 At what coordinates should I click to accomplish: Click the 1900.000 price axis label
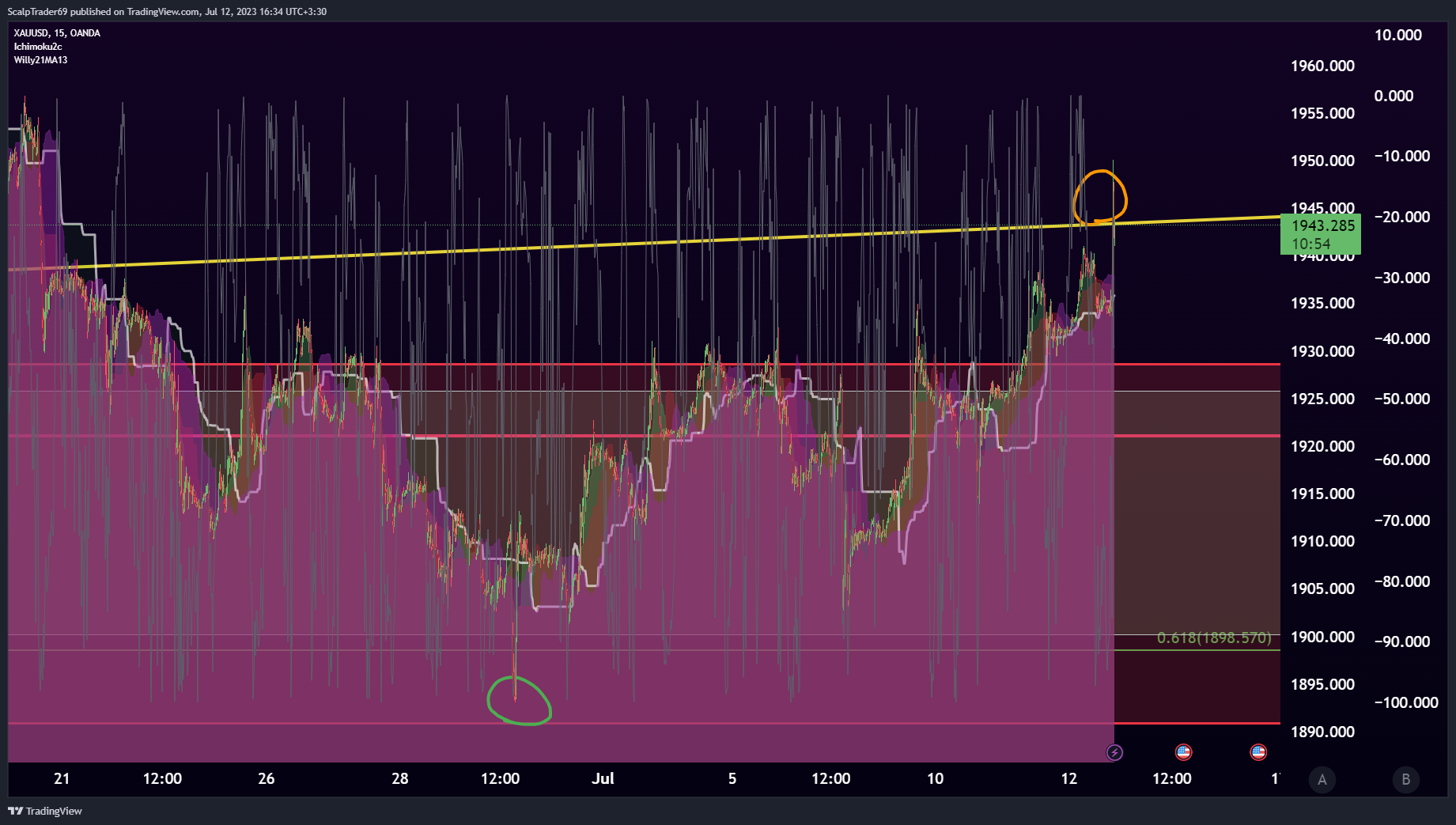click(1322, 637)
